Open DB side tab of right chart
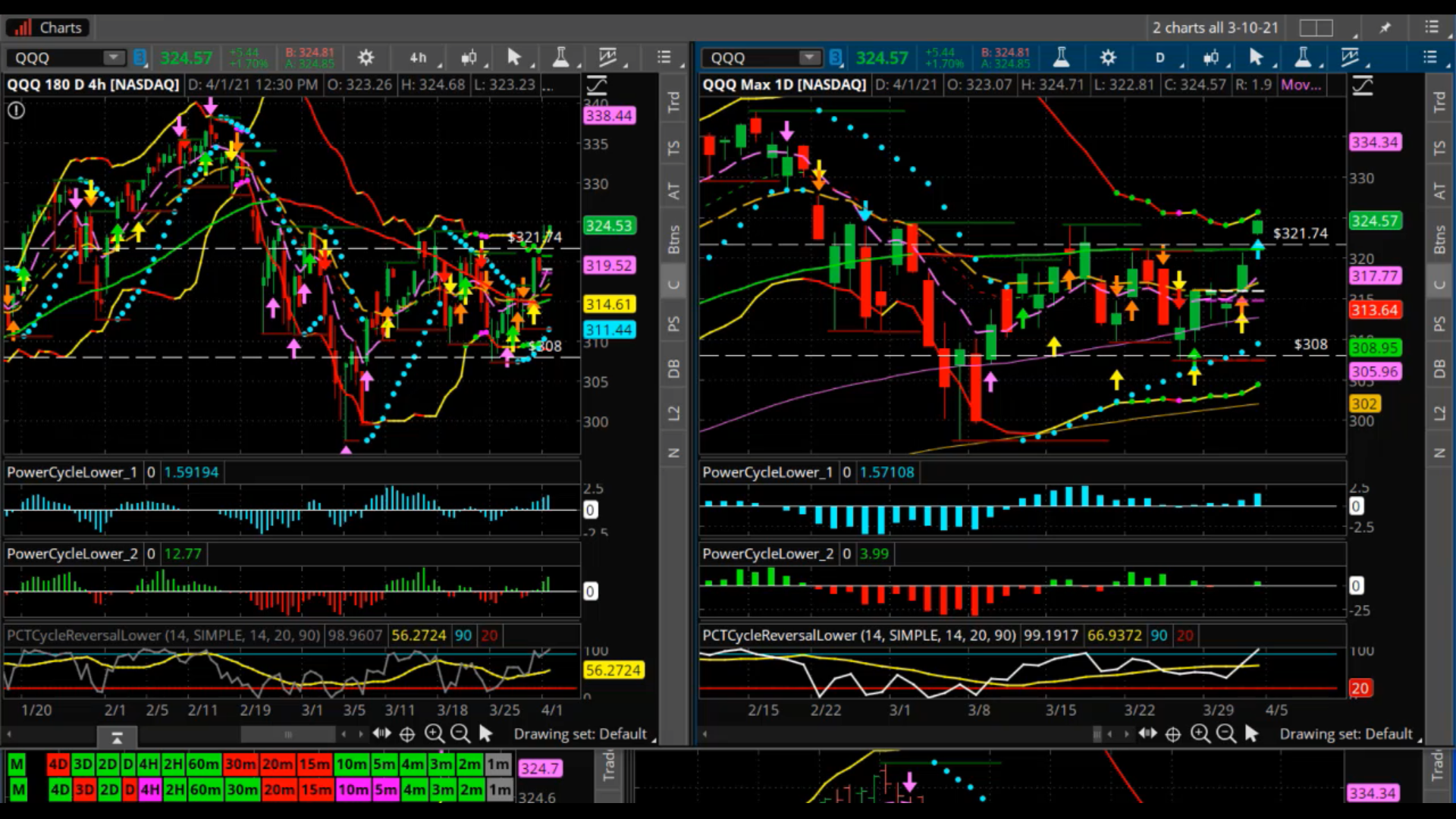This screenshot has width=1456, height=819. coord(1439,369)
